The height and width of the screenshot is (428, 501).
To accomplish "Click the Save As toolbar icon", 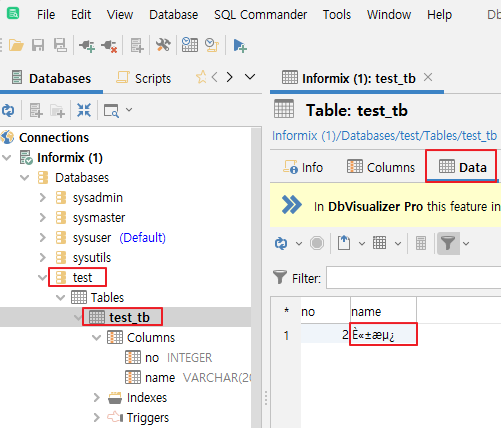I will pos(60,45).
